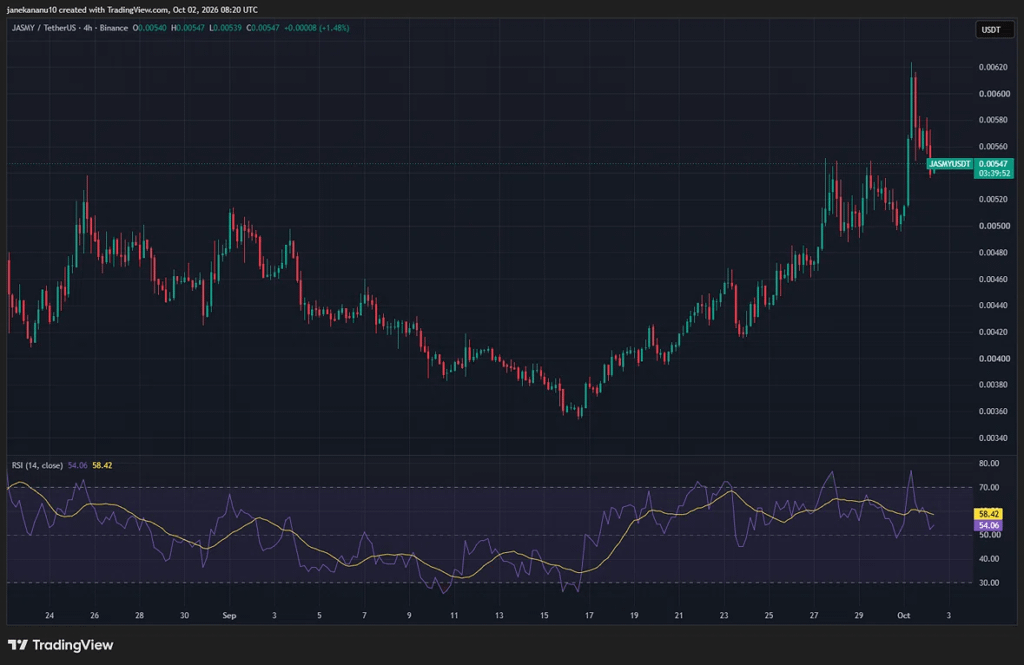Click the 0.00340 price scale label
Viewport: 1024px width, 665px height.
994,438
